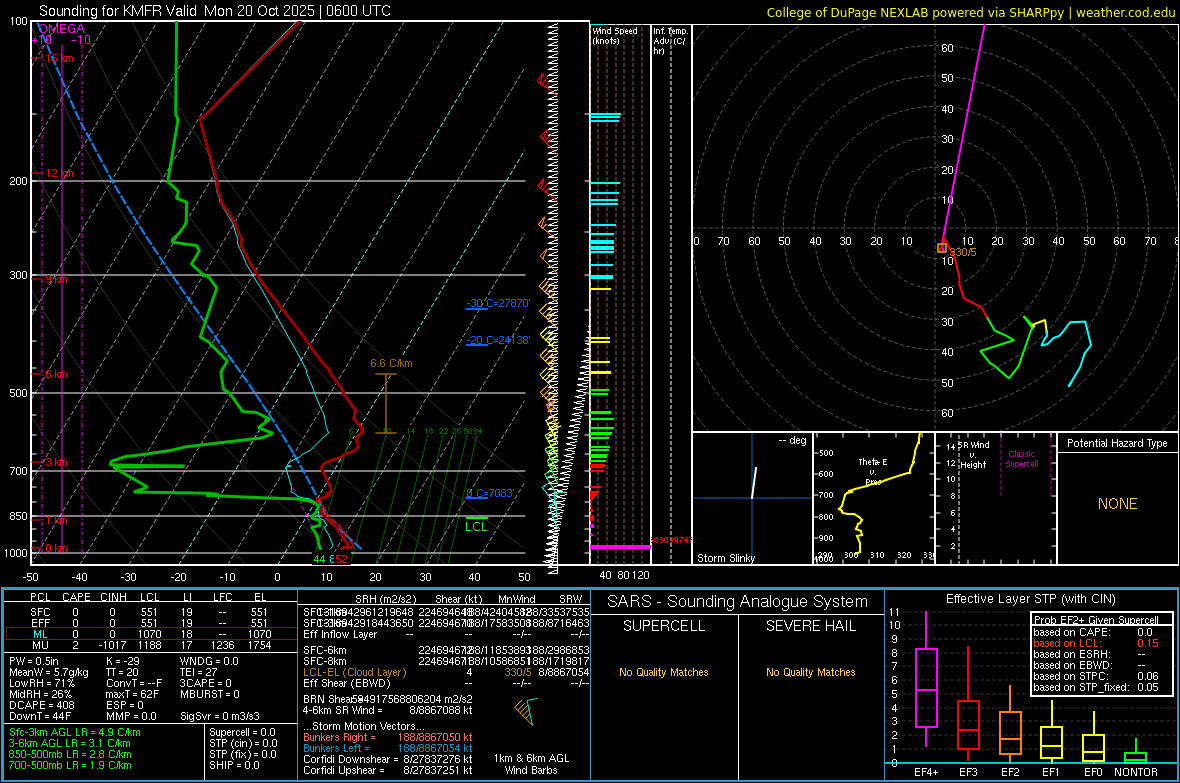Select the Bunkers Left storm motion row

tap(388, 748)
